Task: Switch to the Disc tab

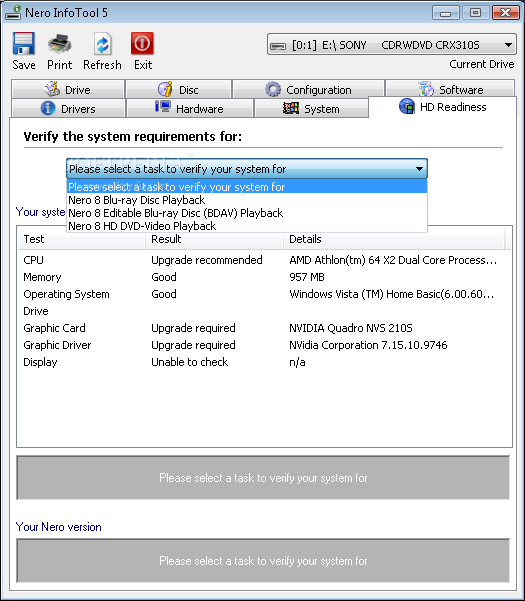Action: click(179, 89)
